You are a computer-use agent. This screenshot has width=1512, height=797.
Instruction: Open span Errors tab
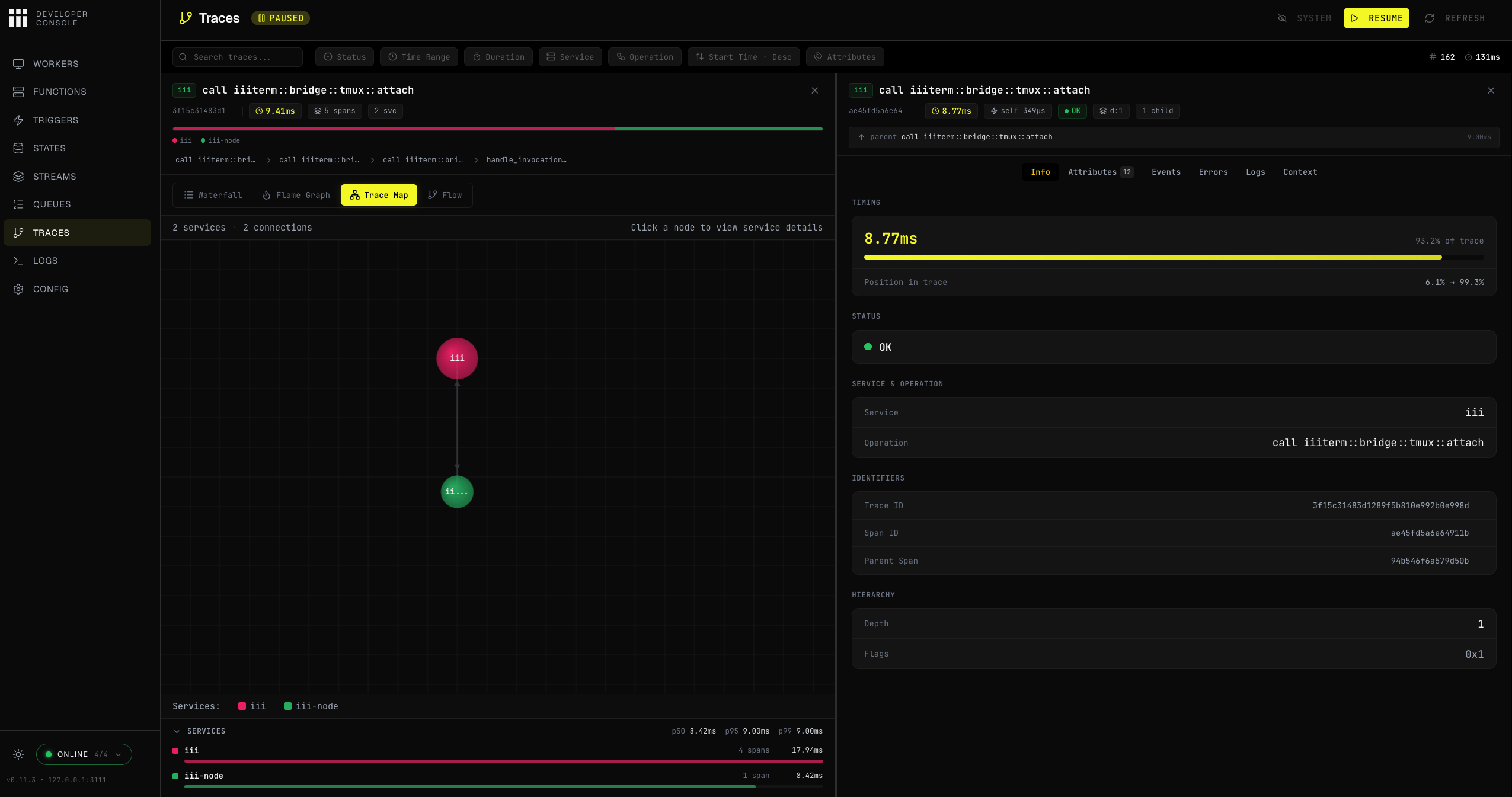1213,172
